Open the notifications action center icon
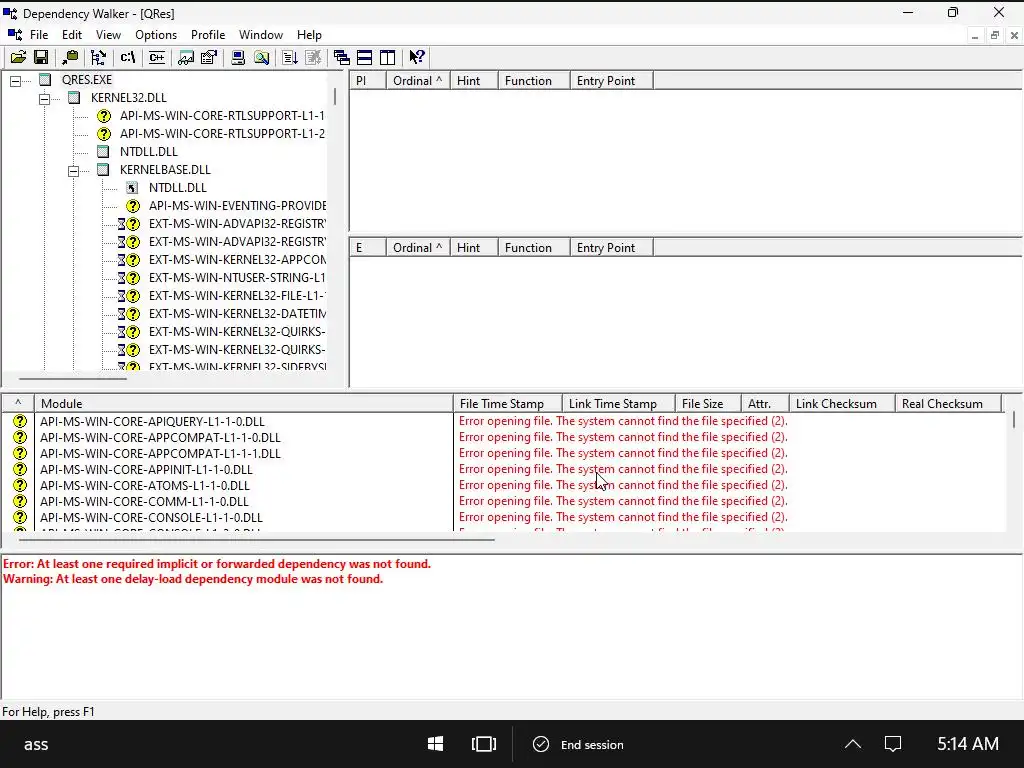Screen dimensions: 1024x768 [x=893, y=744]
